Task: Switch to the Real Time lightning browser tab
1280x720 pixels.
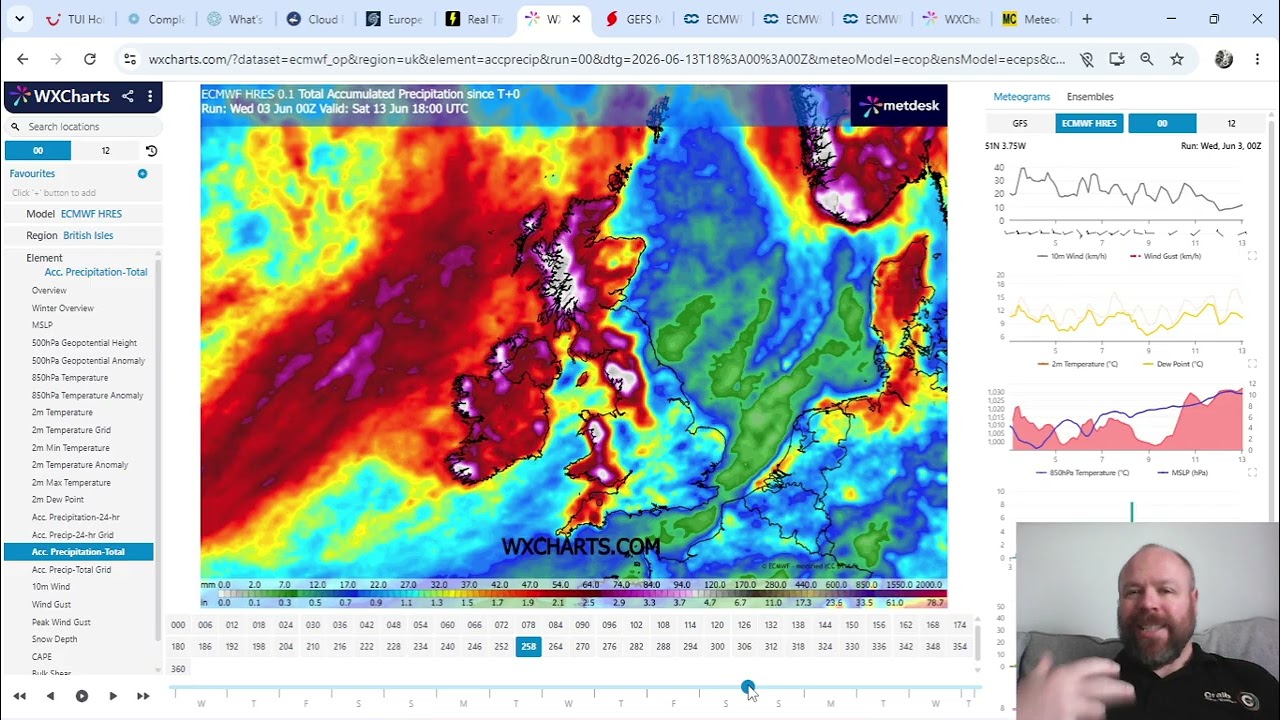Action: click(x=475, y=19)
